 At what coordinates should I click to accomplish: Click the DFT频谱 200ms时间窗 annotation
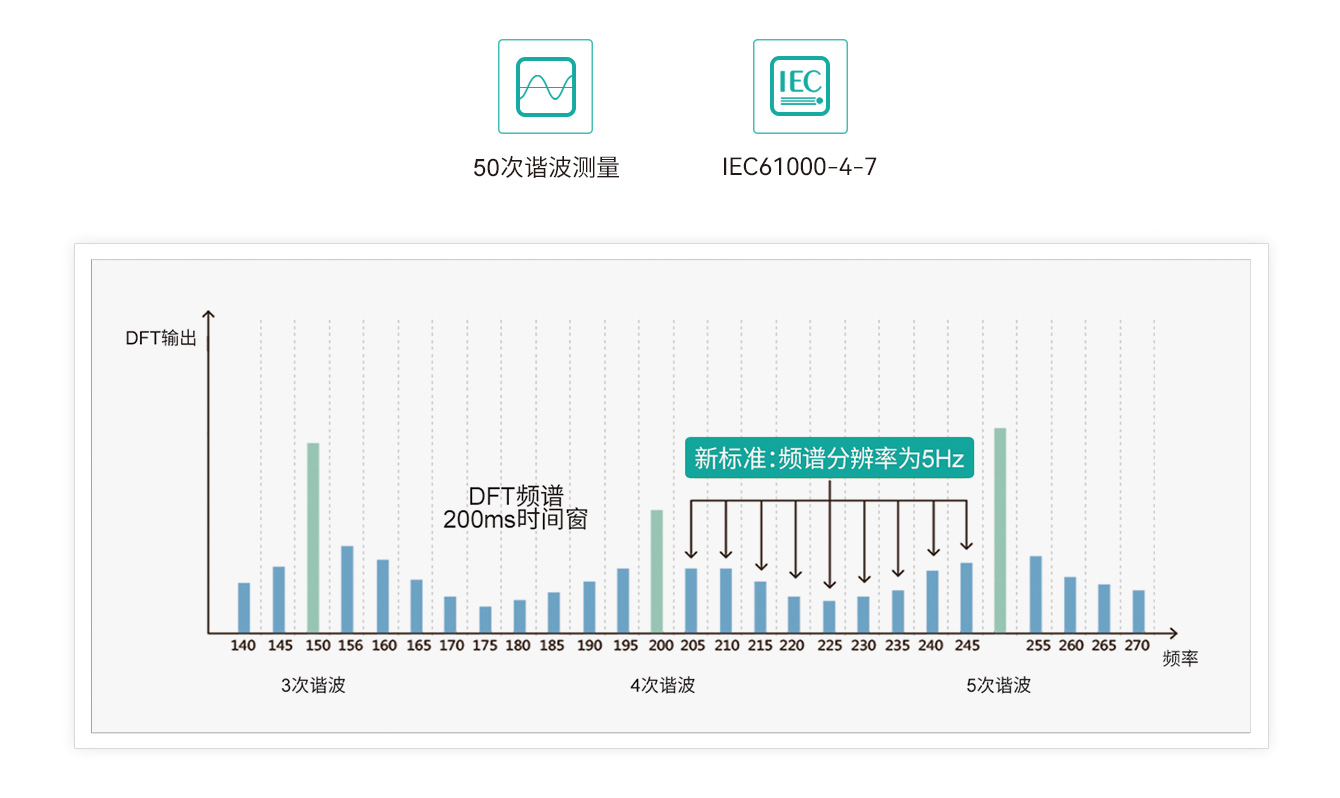(515, 508)
